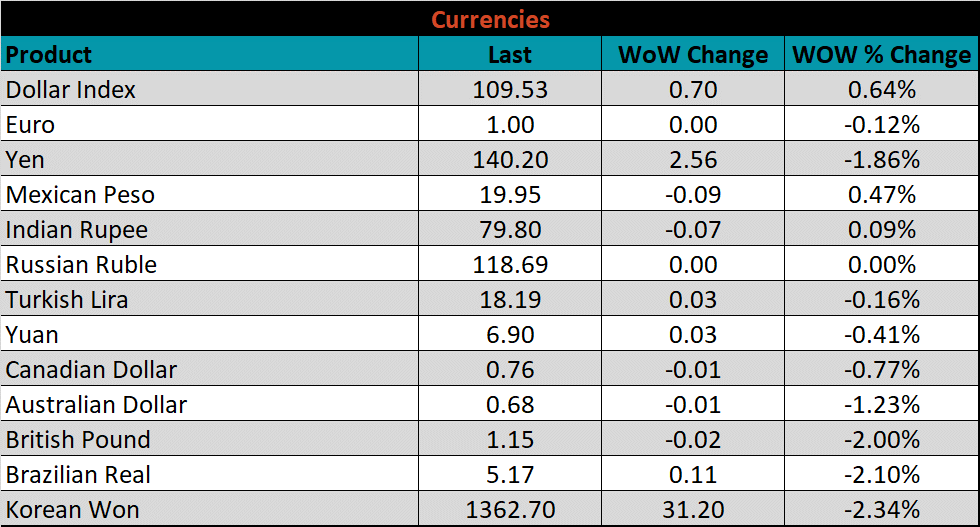
Task: Click the WOW % Change column header
Action: click(881, 54)
